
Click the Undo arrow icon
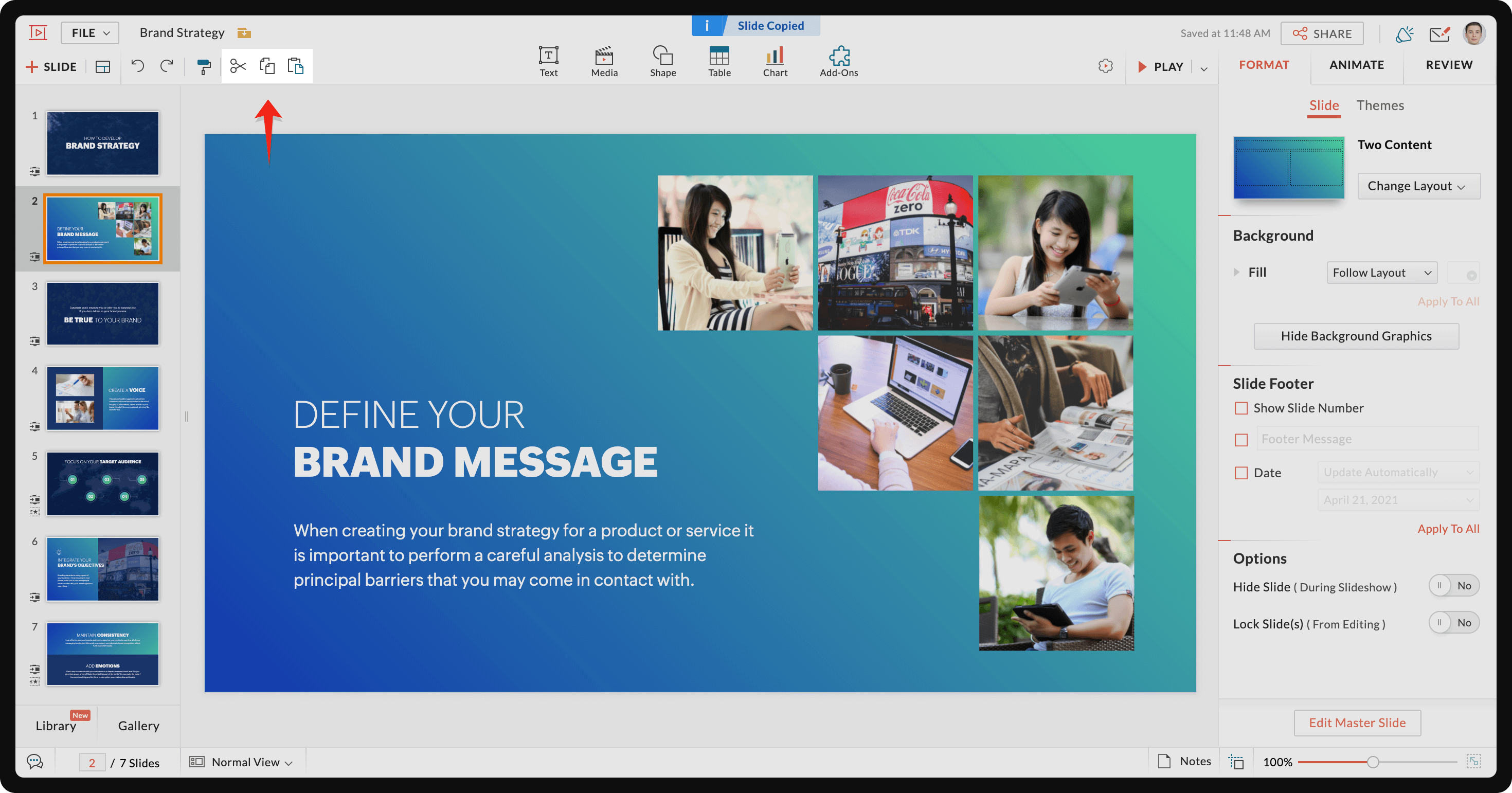tap(137, 66)
